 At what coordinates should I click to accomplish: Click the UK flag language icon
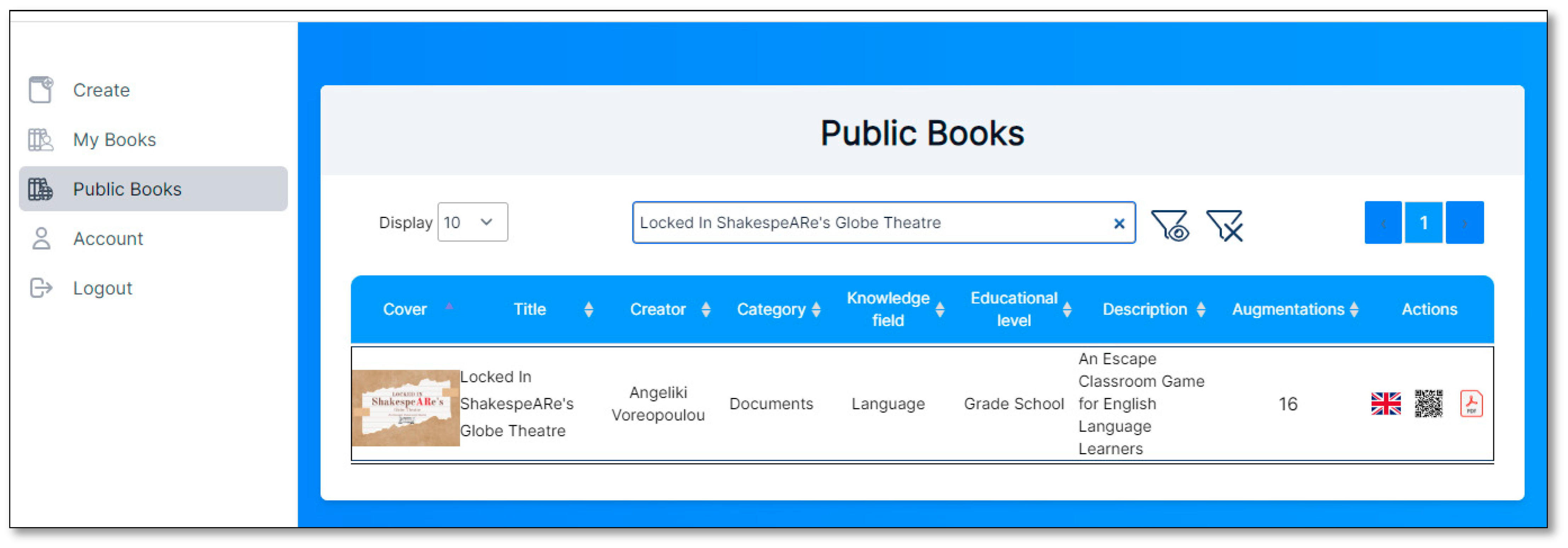pyautogui.click(x=1385, y=404)
